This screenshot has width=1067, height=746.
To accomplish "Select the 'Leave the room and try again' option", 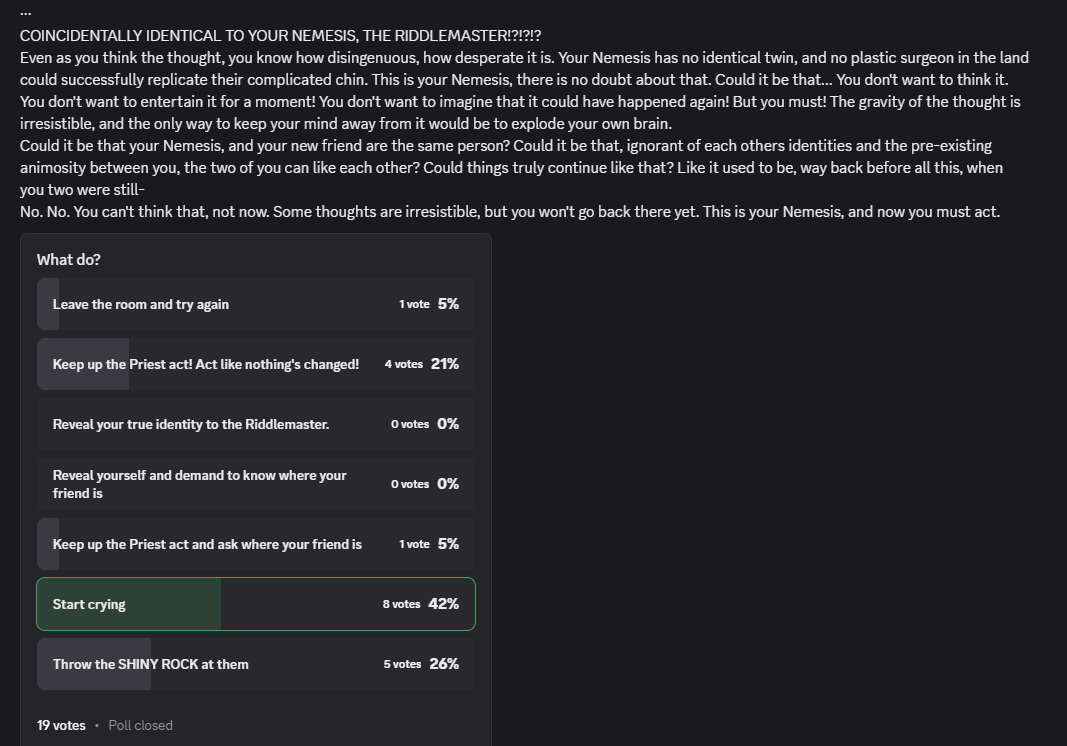I will coord(256,304).
